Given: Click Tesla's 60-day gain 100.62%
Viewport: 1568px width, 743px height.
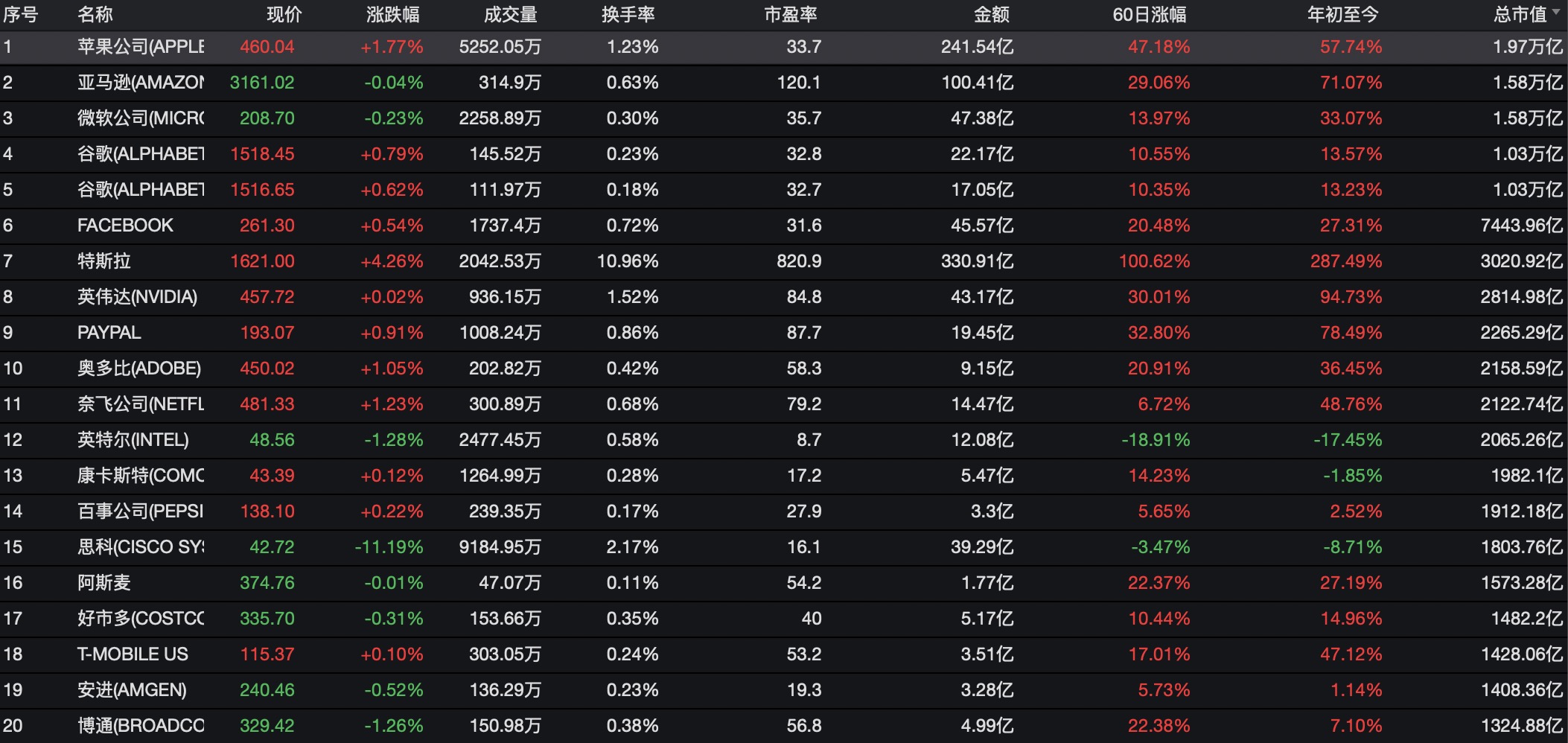Looking at the screenshot, I should 1155,261.
